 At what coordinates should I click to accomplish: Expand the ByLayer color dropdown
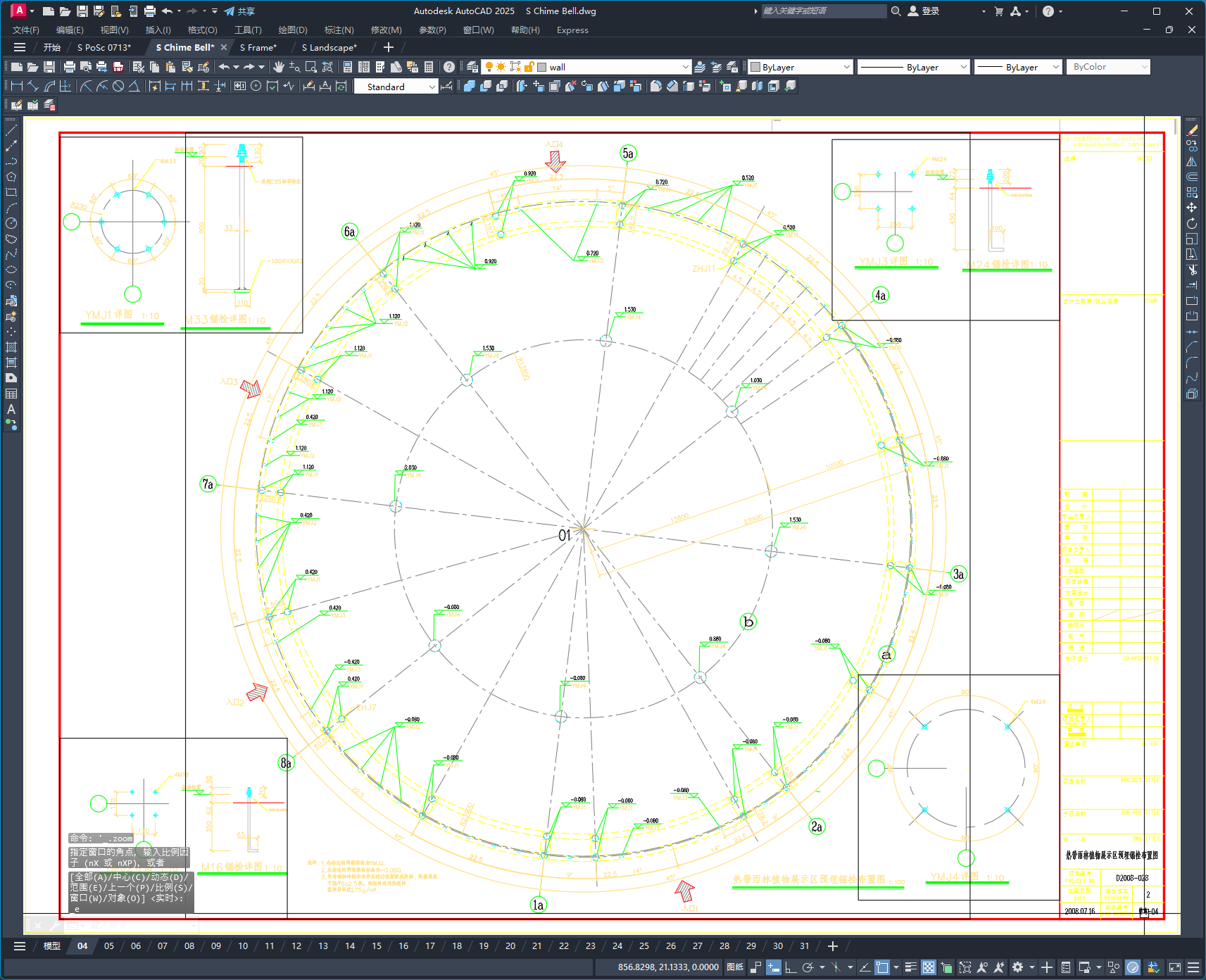click(846, 67)
